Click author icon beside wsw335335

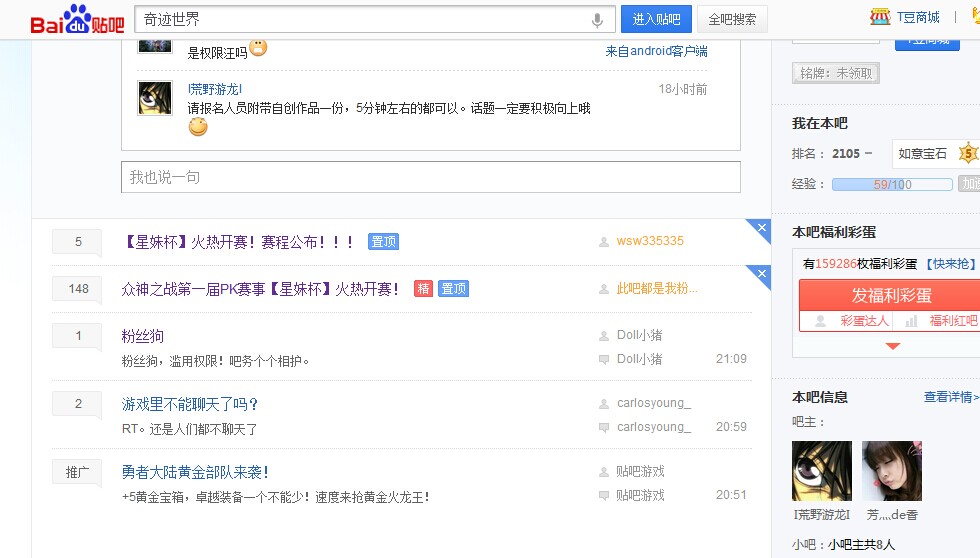[x=604, y=242]
